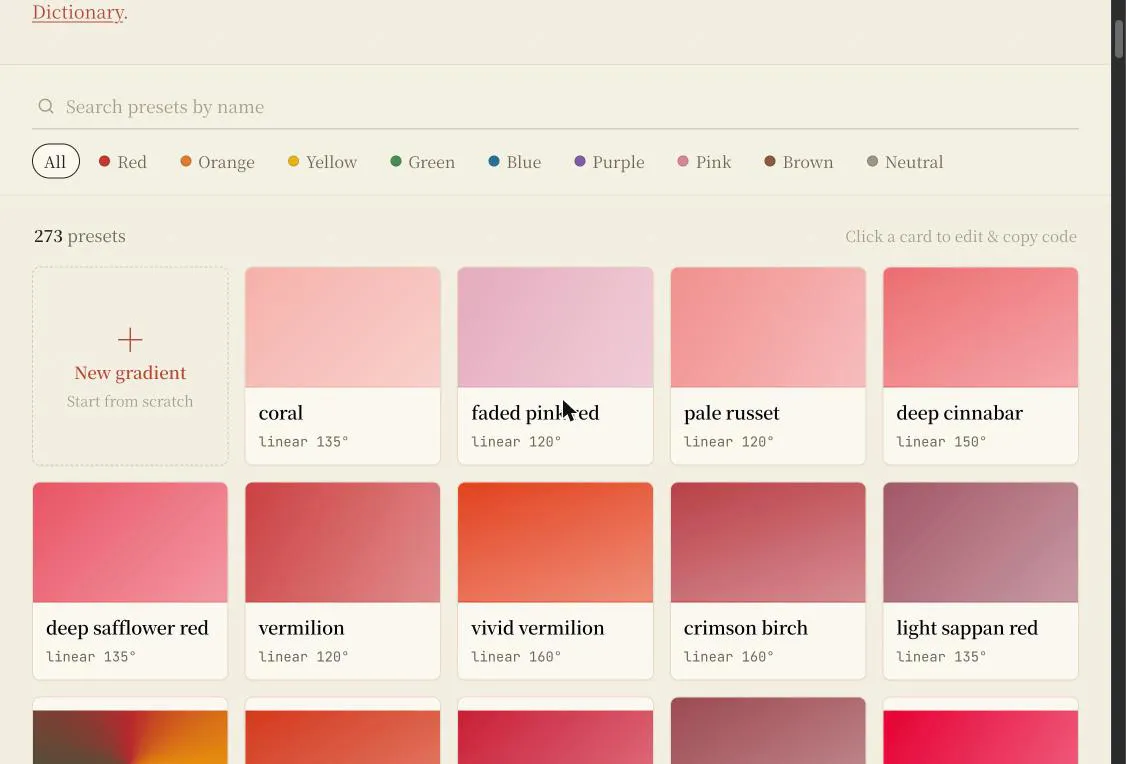Click linear 160° under crimson birch

(728, 656)
